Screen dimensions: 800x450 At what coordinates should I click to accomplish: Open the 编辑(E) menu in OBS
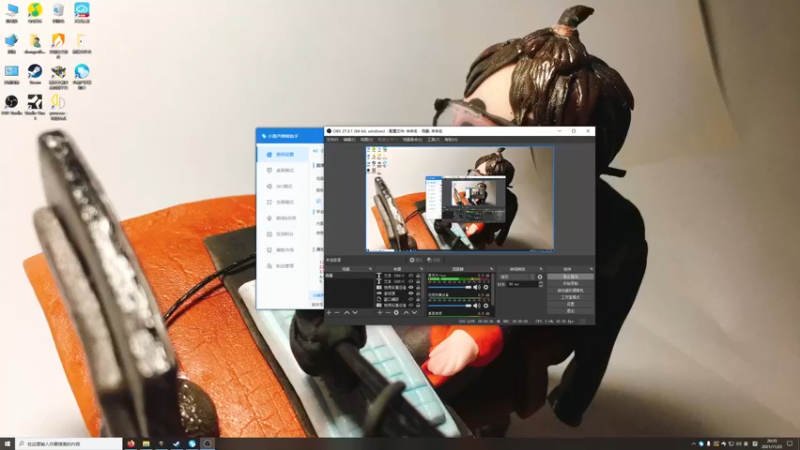349,139
